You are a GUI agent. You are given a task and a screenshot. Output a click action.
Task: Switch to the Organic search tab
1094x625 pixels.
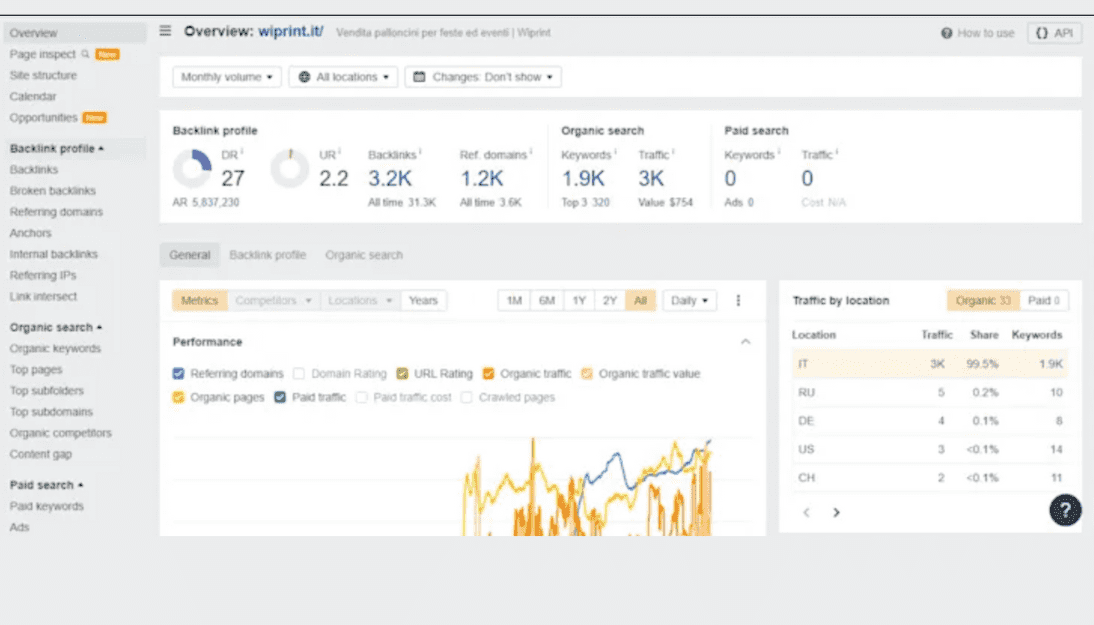coord(364,255)
